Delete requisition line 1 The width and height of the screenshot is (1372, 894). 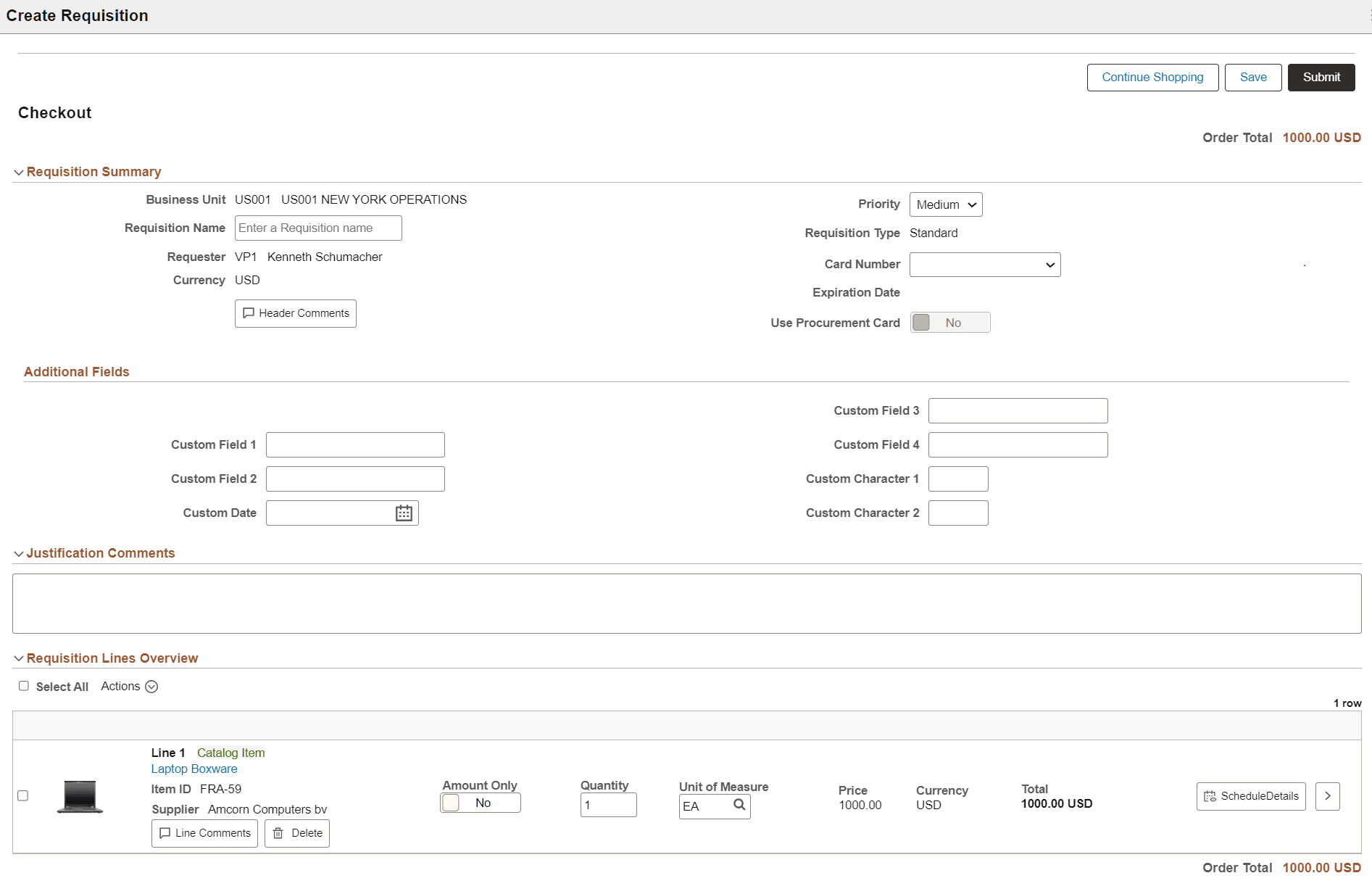[x=296, y=832]
